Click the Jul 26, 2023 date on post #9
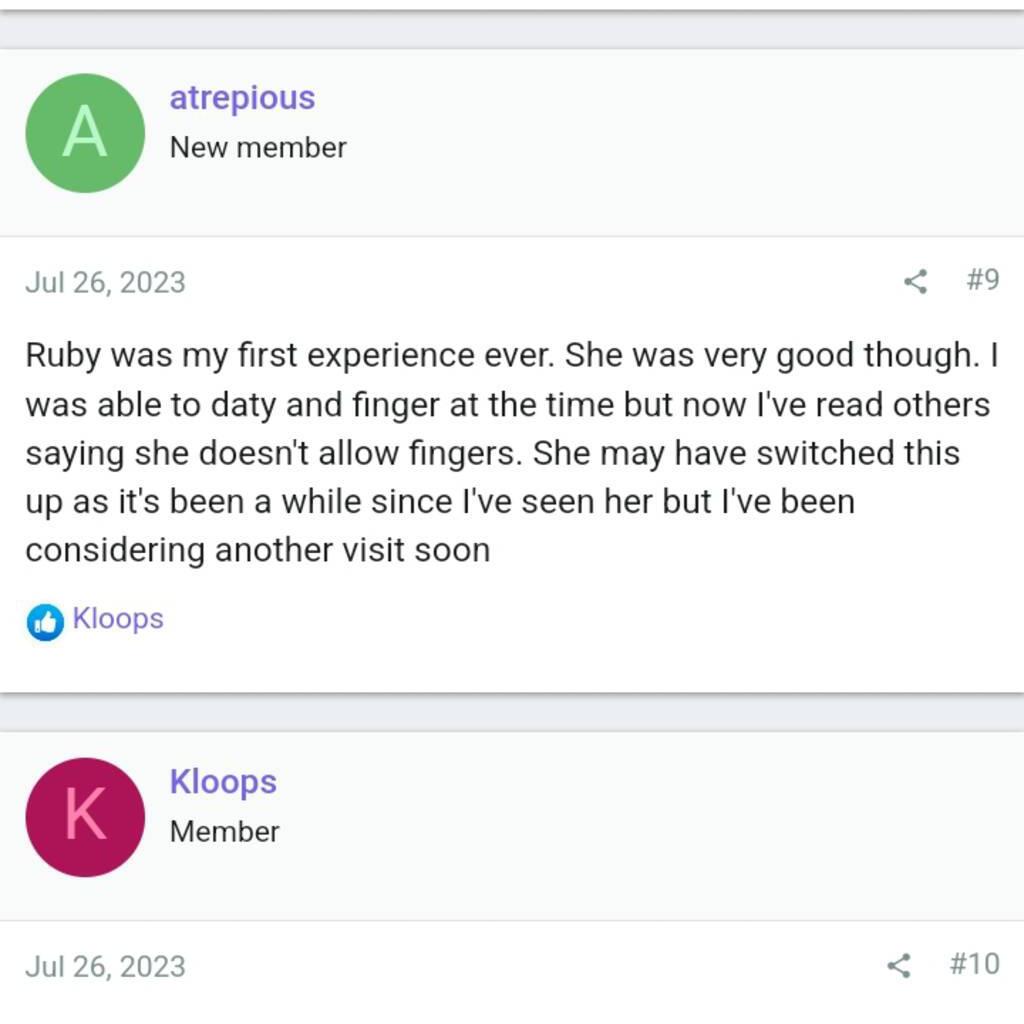Viewport: 1024px width, 1024px height. click(106, 283)
